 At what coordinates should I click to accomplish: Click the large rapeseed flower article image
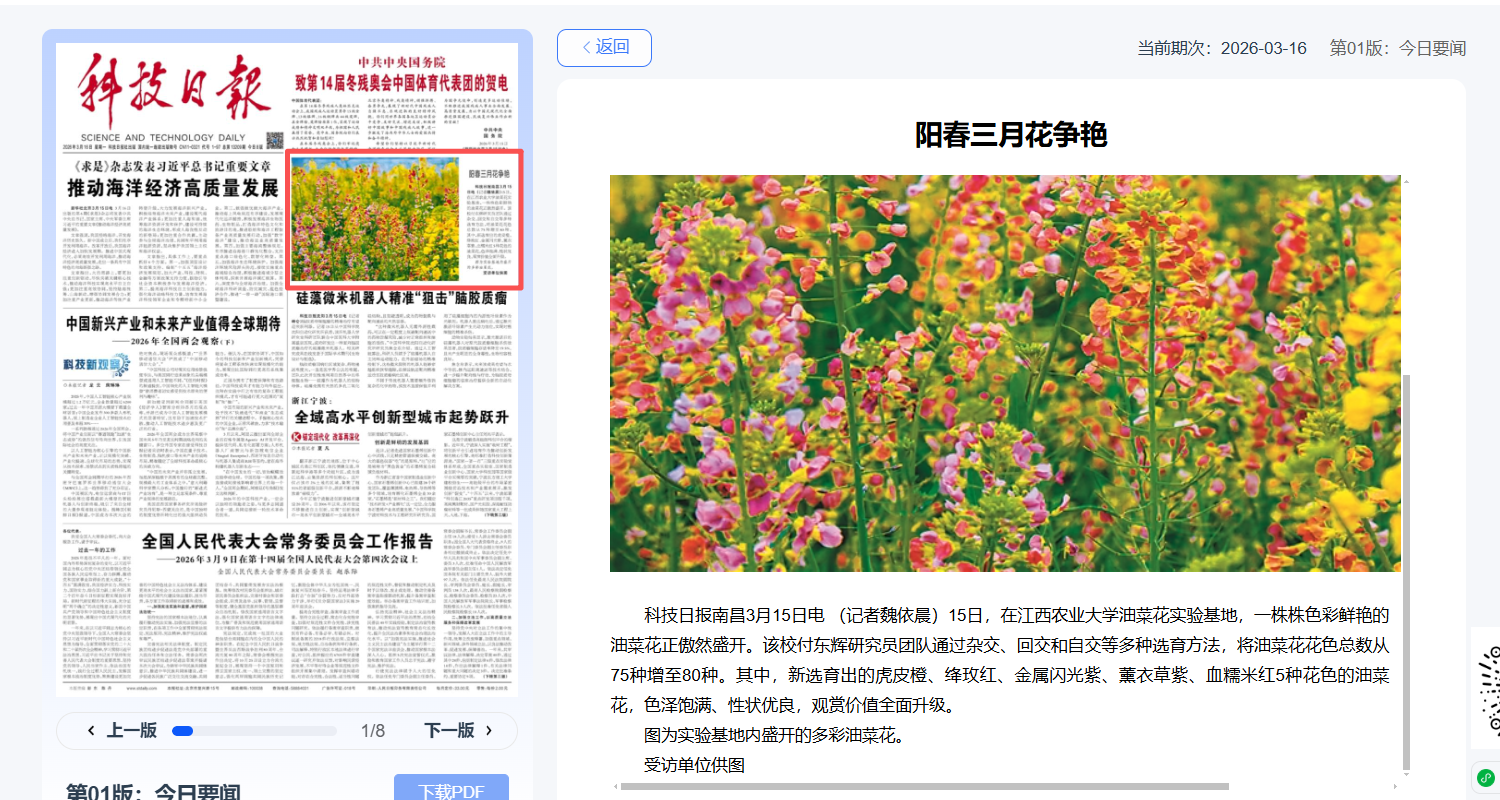(x=1005, y=373)
